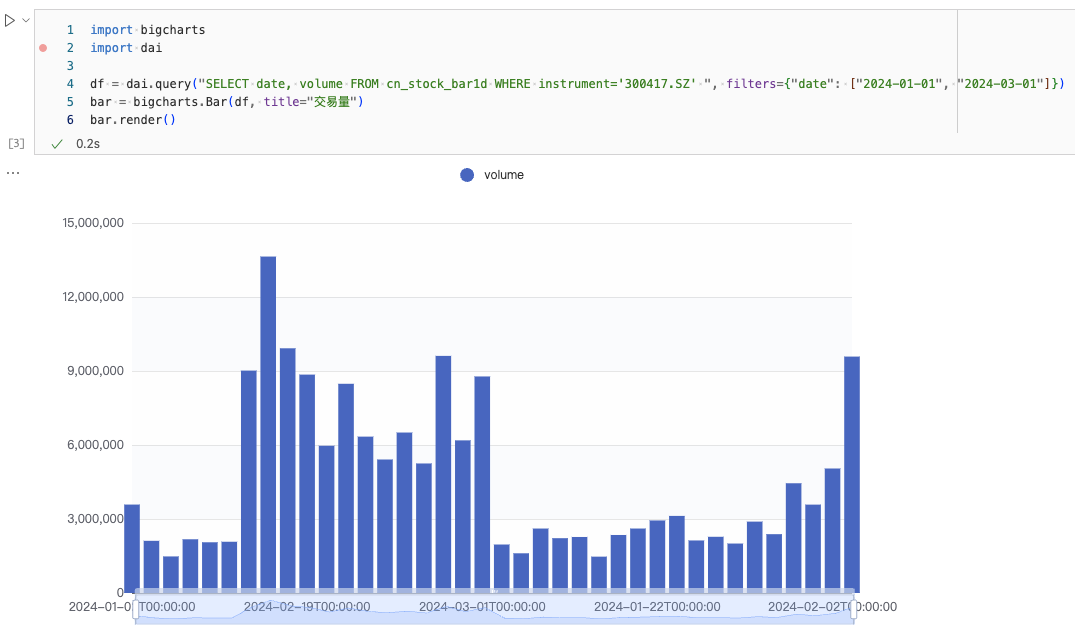Grab the right handle of zoom slider
The image size is (1075, 637).
click(x=853, y=607)
